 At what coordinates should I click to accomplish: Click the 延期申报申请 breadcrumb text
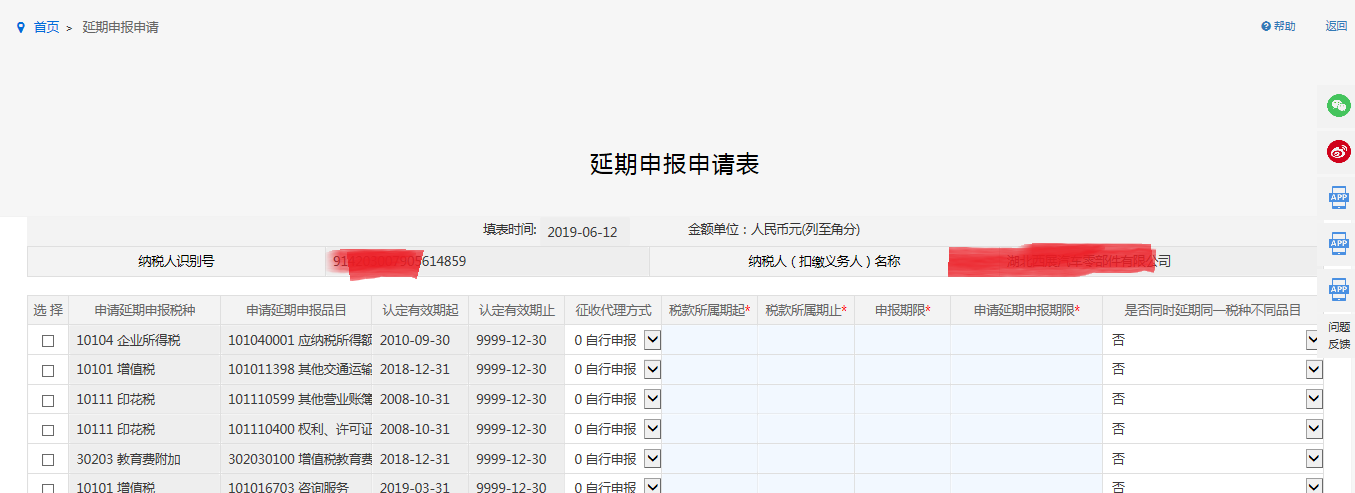coord(120,27)
